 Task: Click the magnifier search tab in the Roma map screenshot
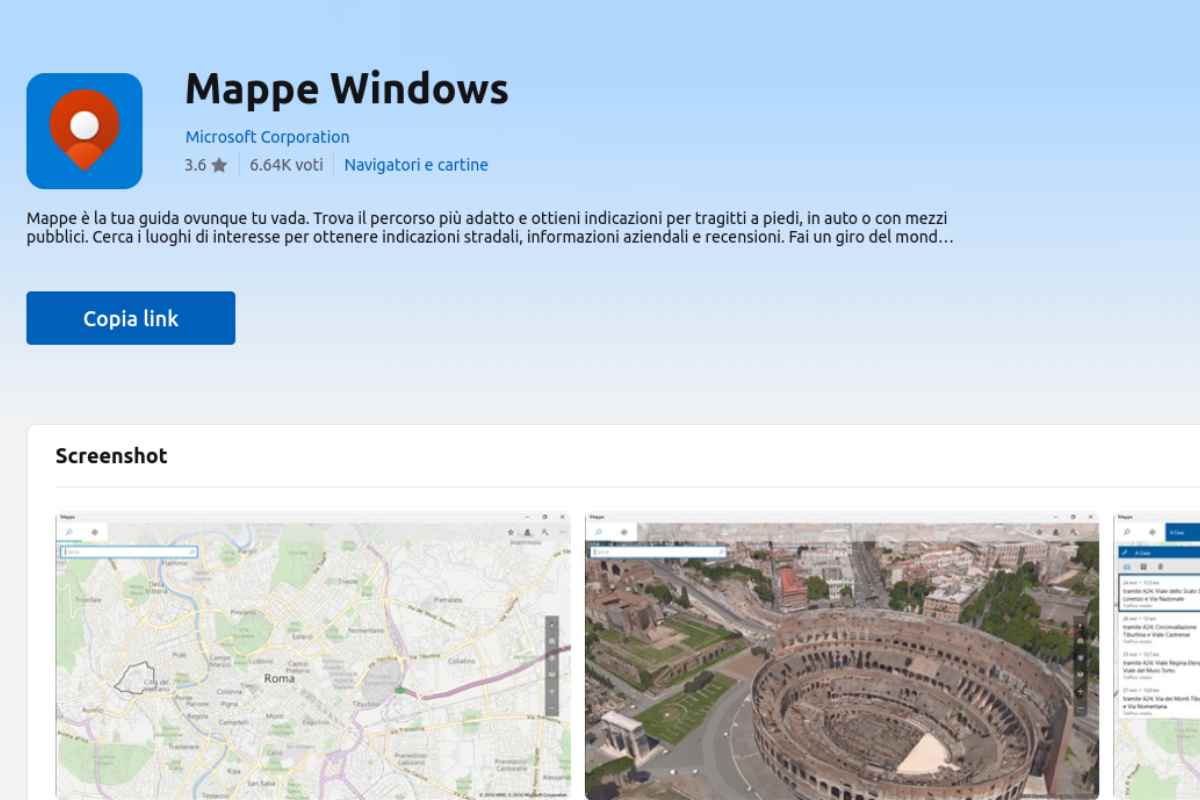[x=68, y=532]
